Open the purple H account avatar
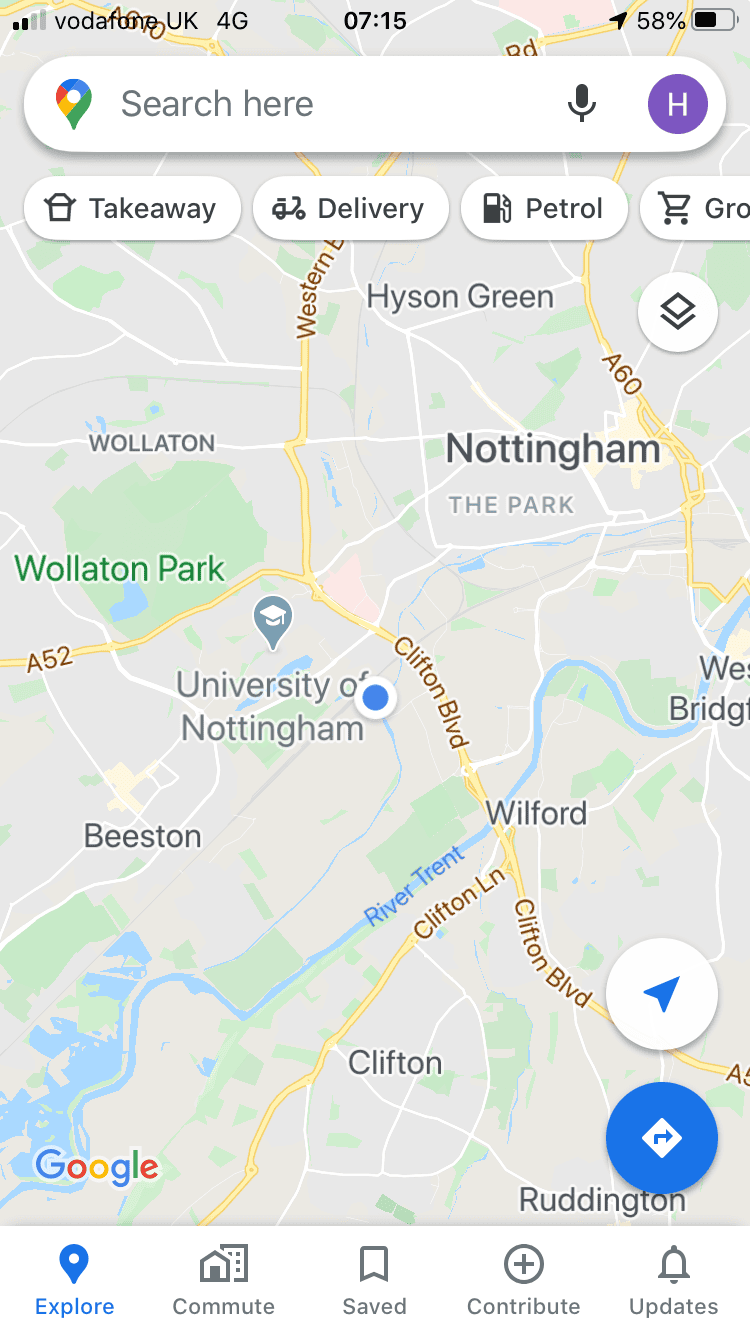 (x=677, y=104)
